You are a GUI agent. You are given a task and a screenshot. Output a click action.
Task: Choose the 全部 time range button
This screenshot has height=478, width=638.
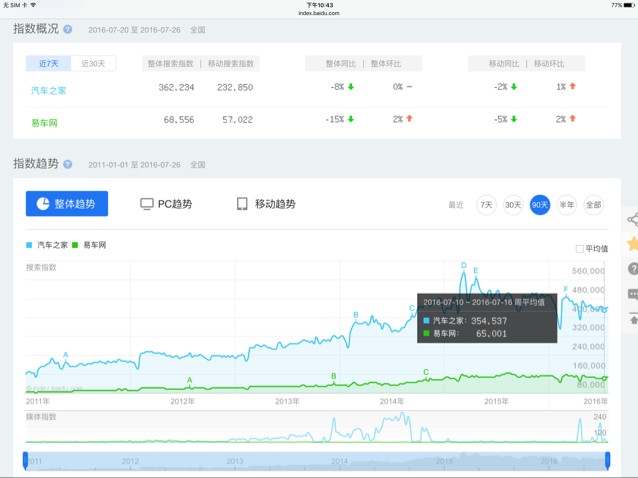click(594, 204)
